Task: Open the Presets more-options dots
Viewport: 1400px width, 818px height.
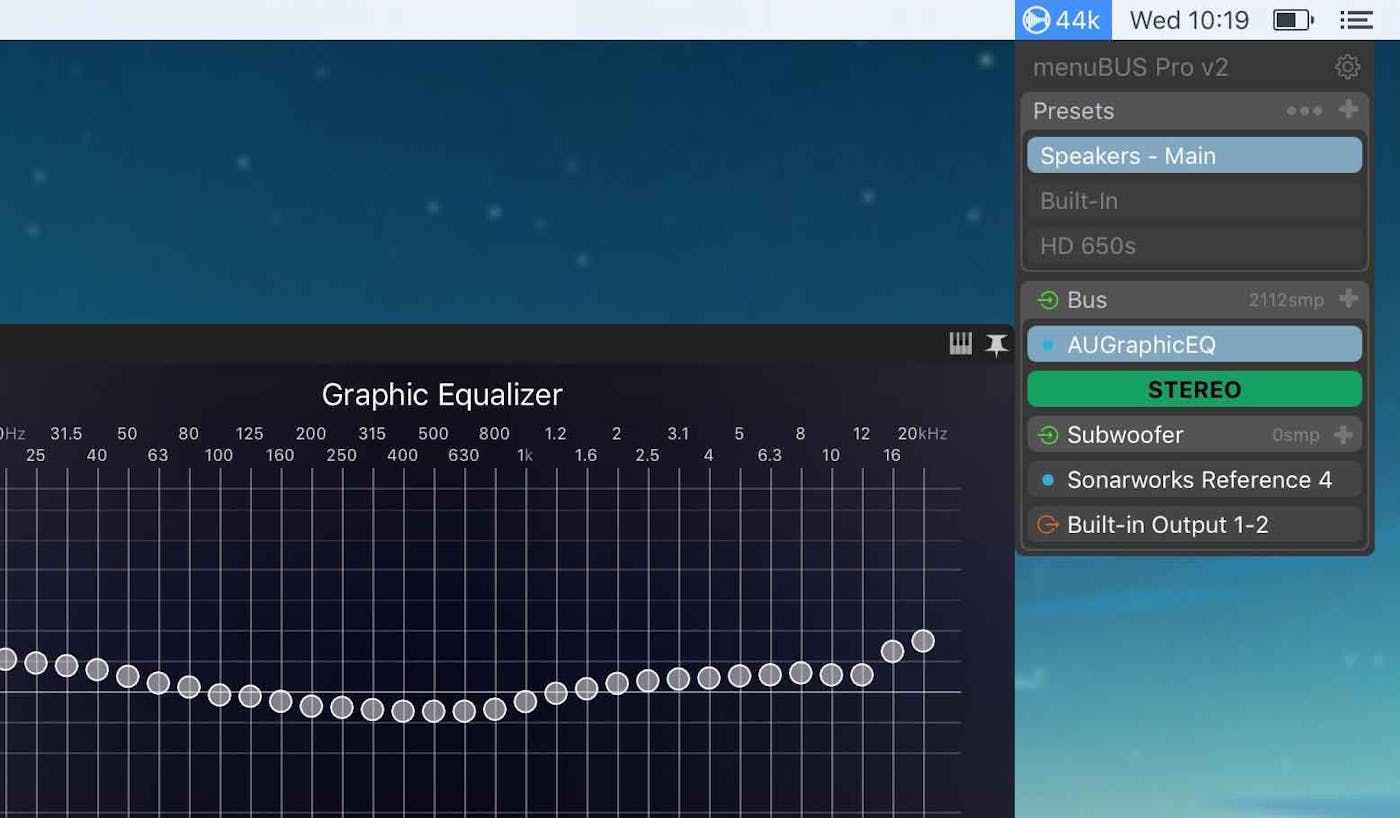Action: 1304,111
